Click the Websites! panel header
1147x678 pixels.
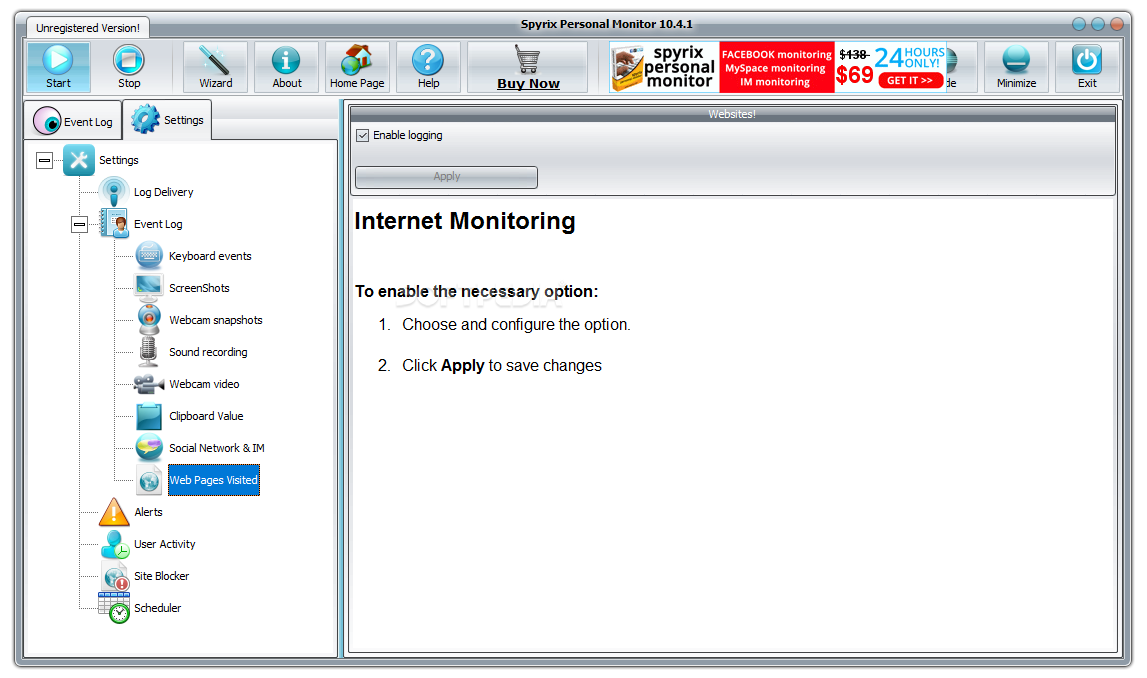click(732, 114)
